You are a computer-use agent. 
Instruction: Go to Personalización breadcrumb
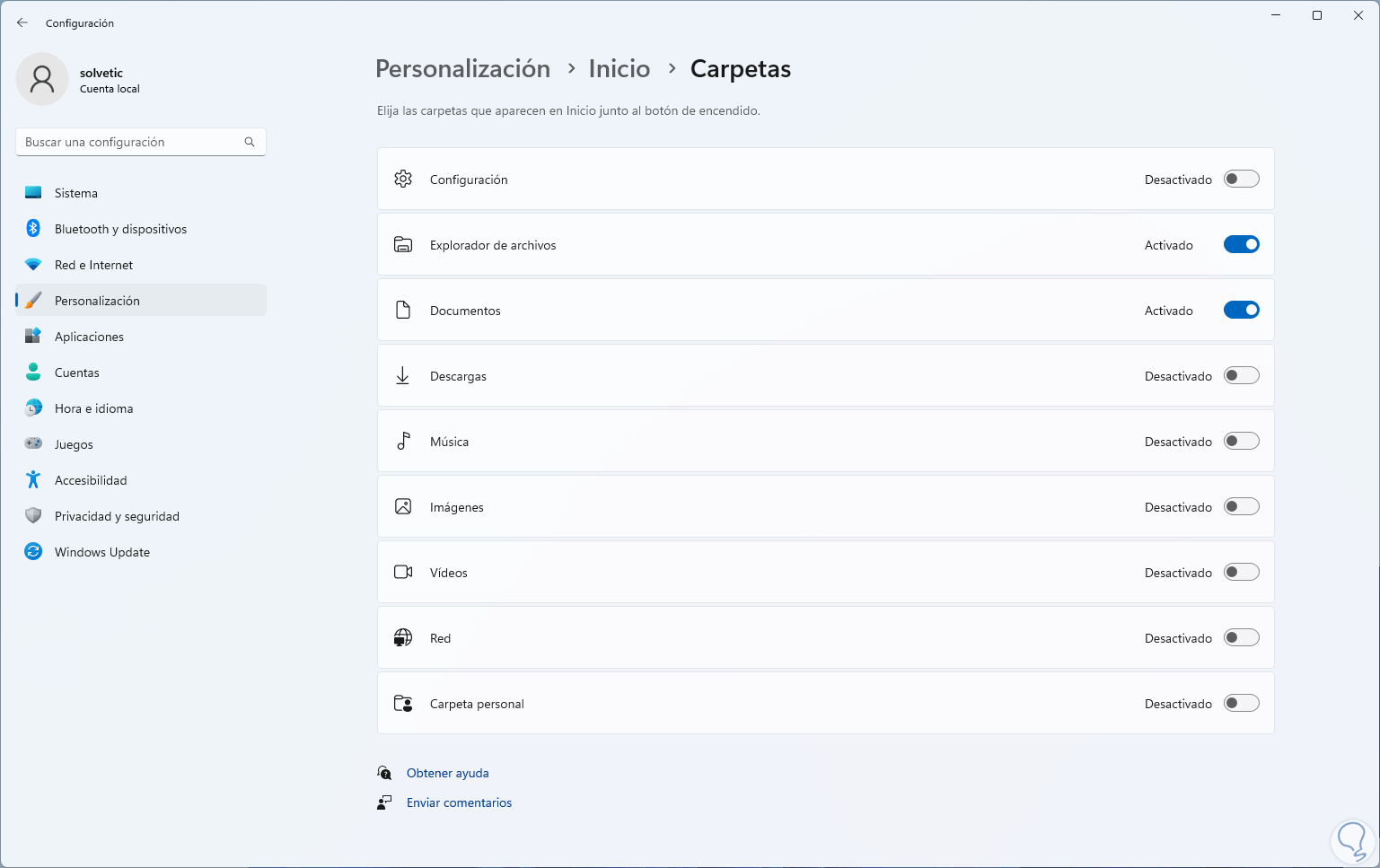[x=462, y=69]
